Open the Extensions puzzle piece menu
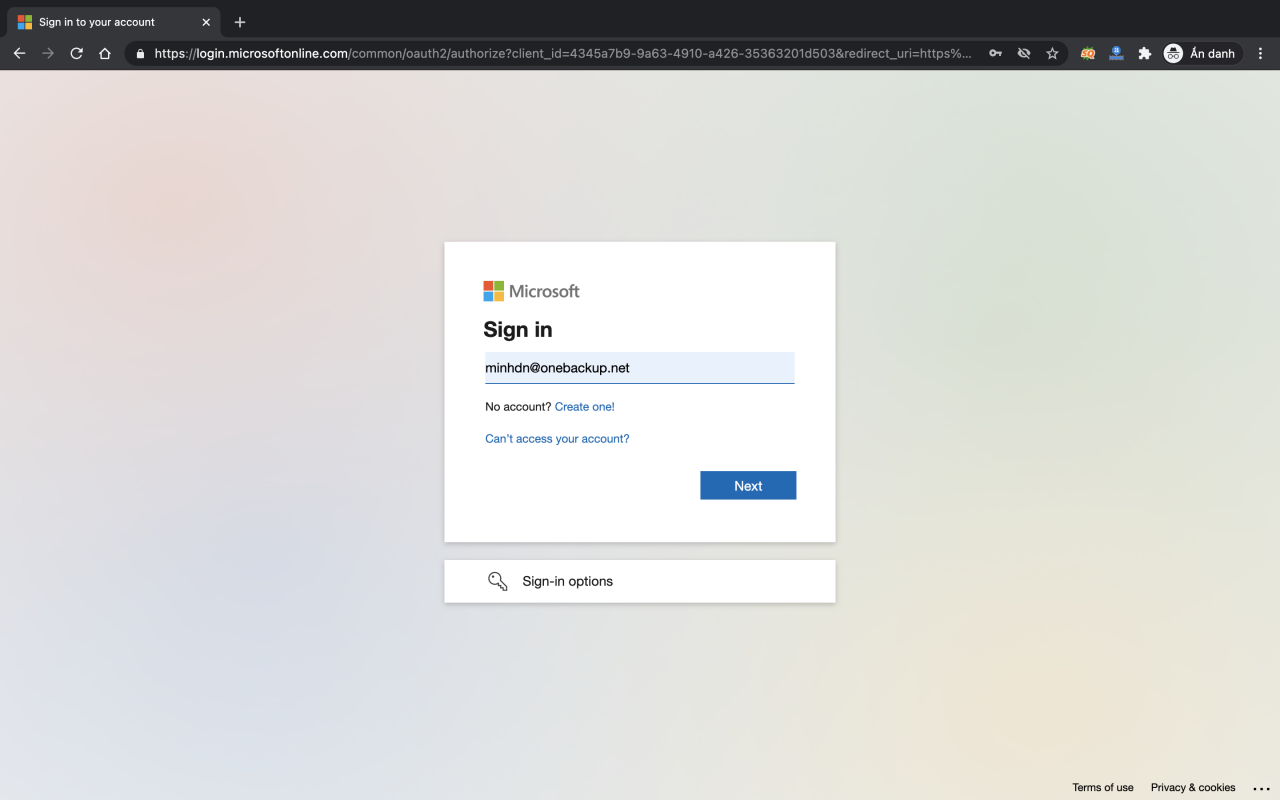Viewport: 1280px width, 800px height. tap(1145, 54)
